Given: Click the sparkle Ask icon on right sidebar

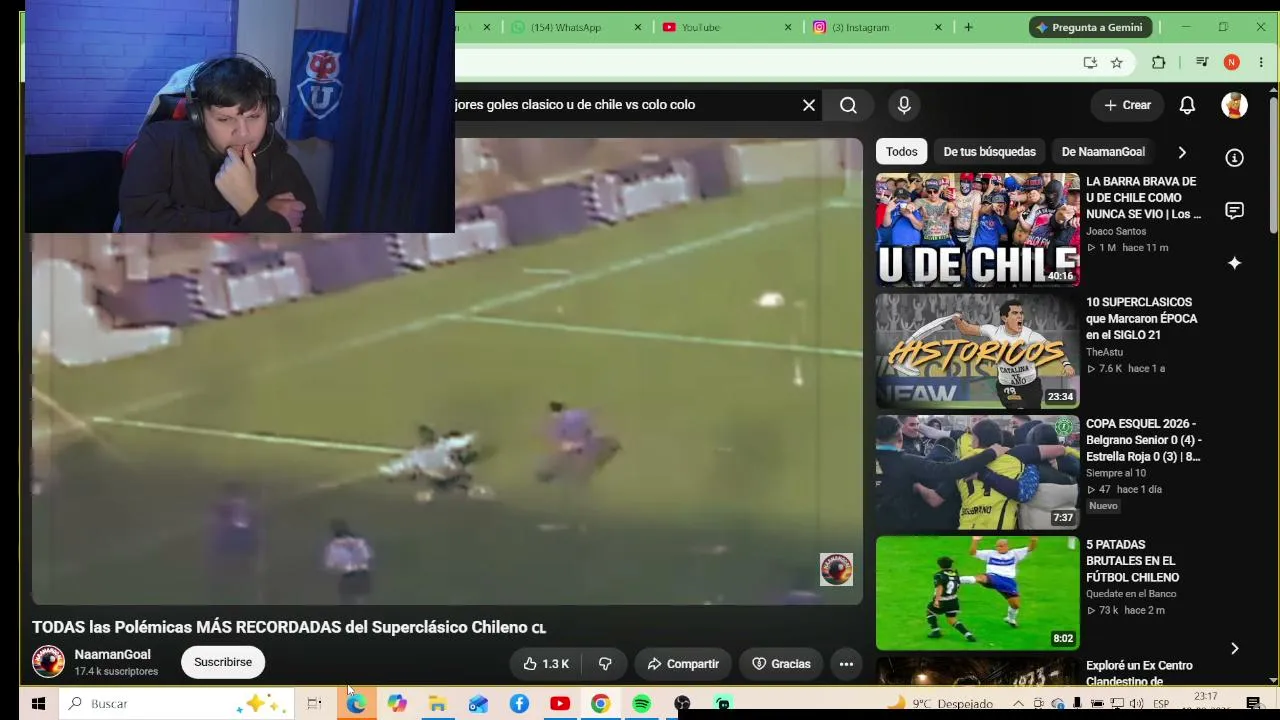Looking at the screenshot, I should (x=1235, y=263).
